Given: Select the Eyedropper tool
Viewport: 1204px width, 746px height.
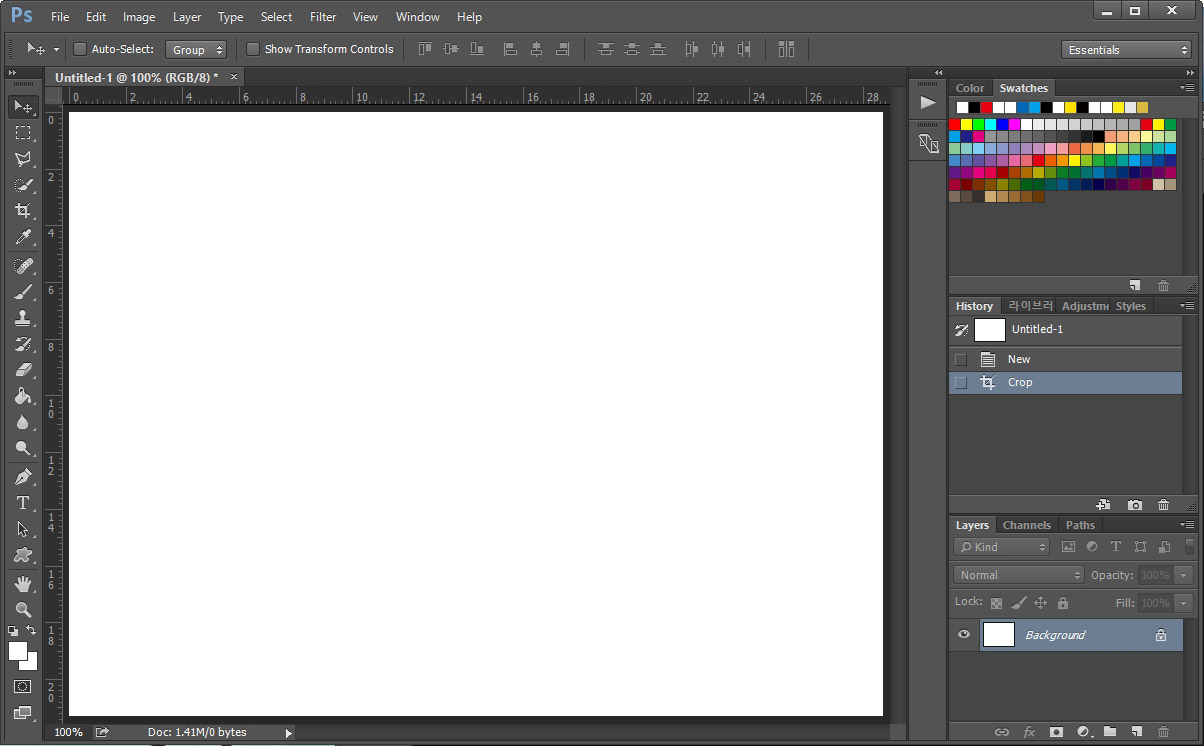Looking at the screenshot, I should point(23,237).
